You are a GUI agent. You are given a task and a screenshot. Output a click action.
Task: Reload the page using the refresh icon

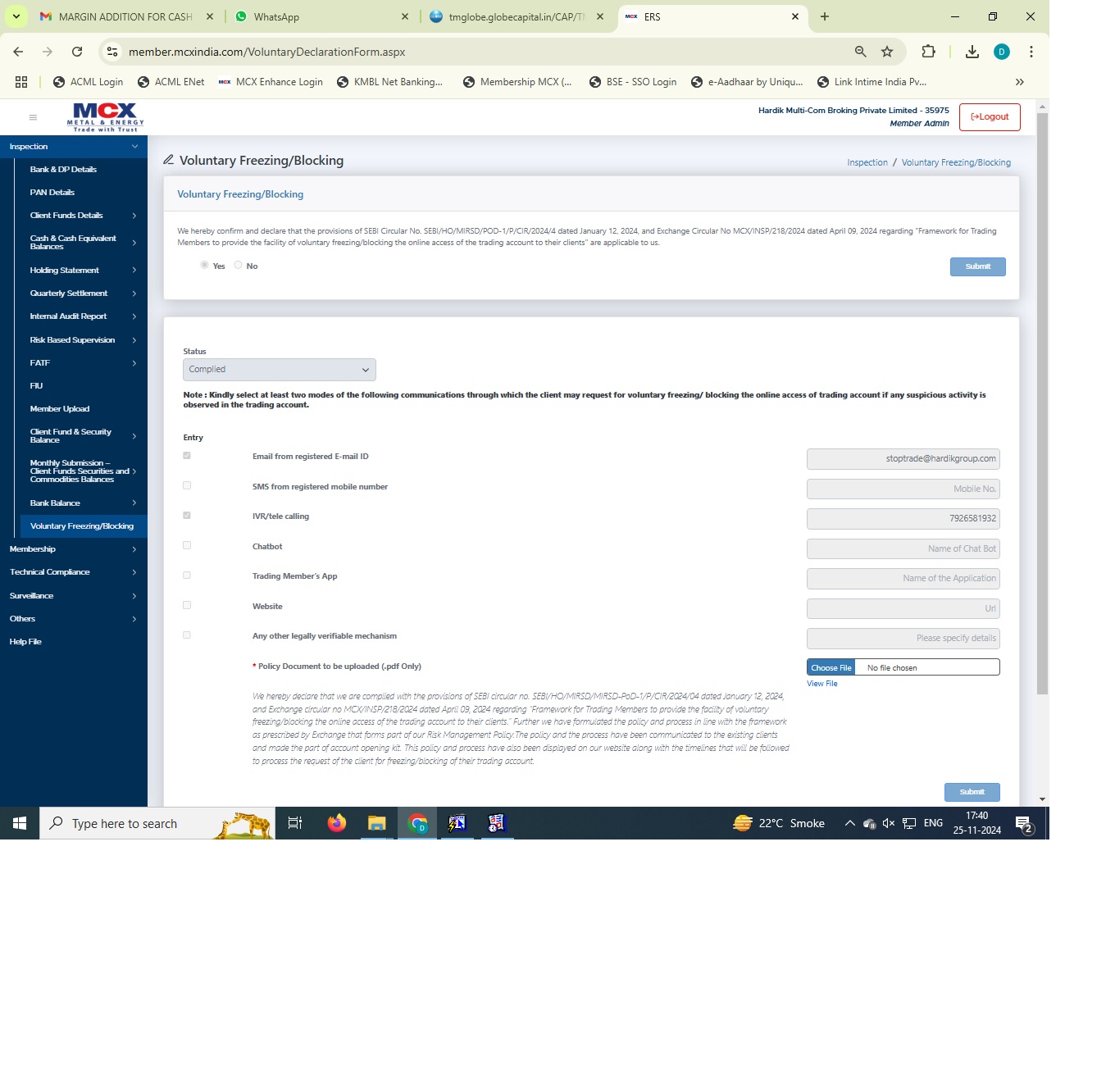coord(77,52)
